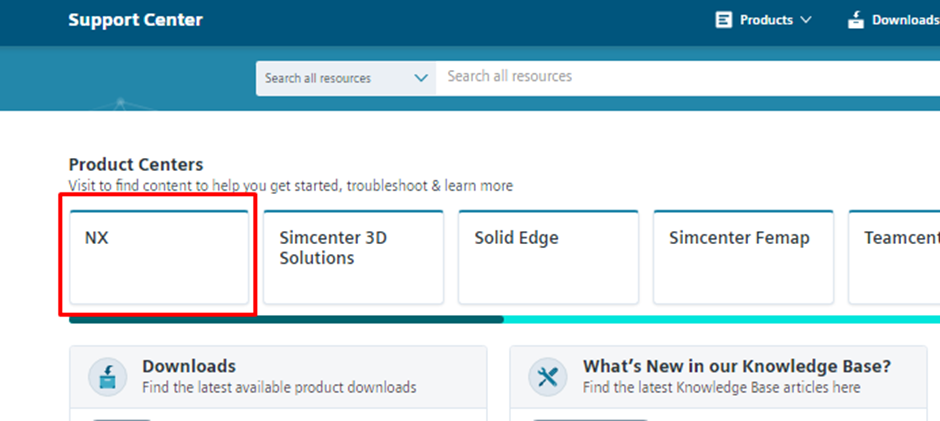The image size is (940, 421).
Task: Click the product carousel dark scrollbar thumb
Action: (x=287, y=320)
